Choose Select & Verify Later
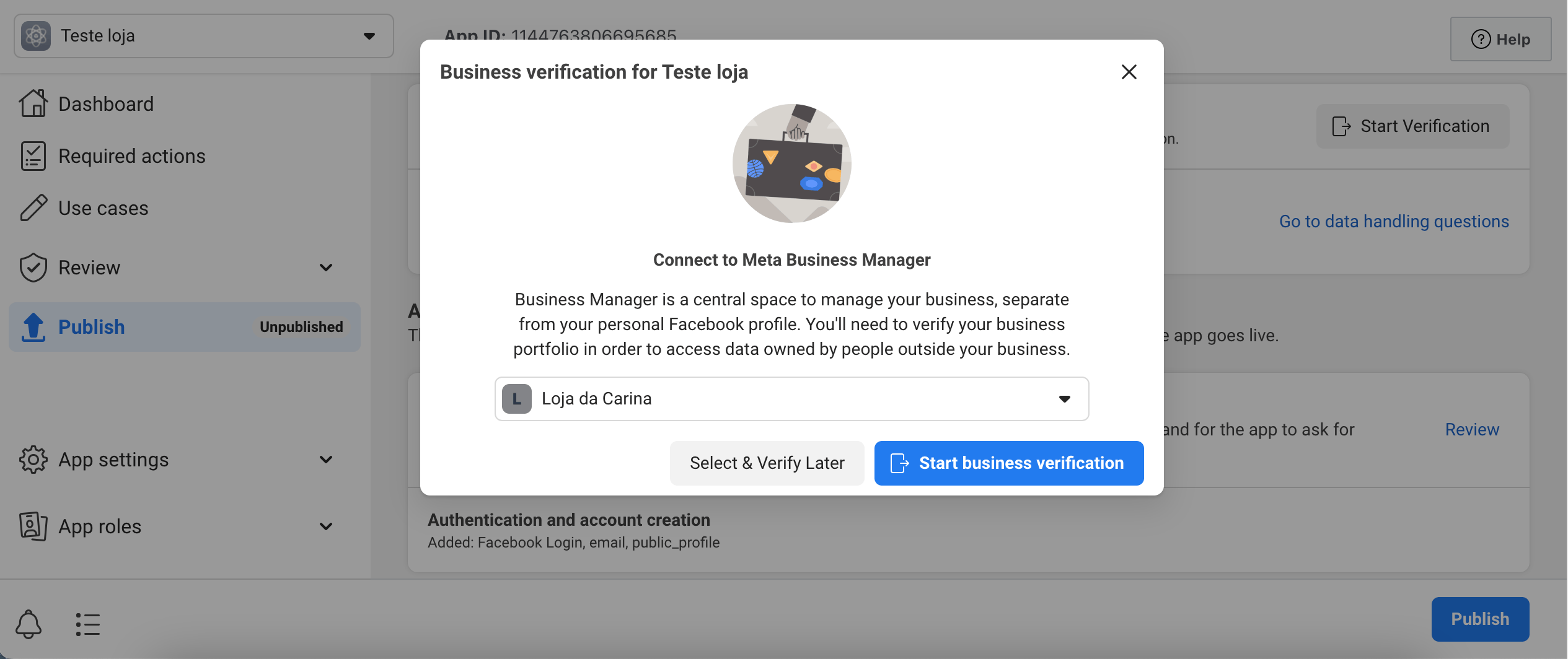This screenshot has height=659, width=1568. point(767,463)
